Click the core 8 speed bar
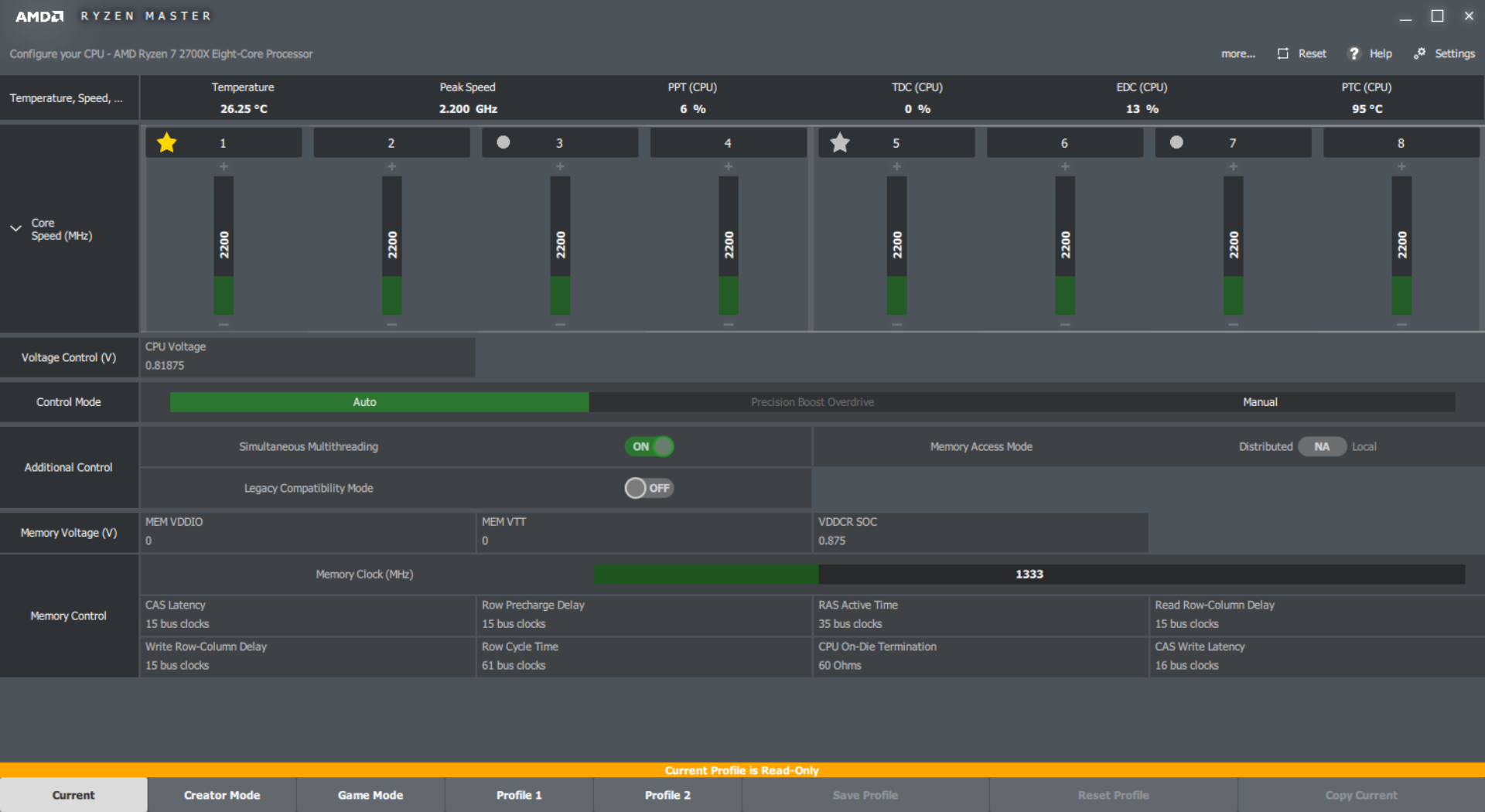The height and width of the screenshot is (812, 1485). pos(1401,245)
